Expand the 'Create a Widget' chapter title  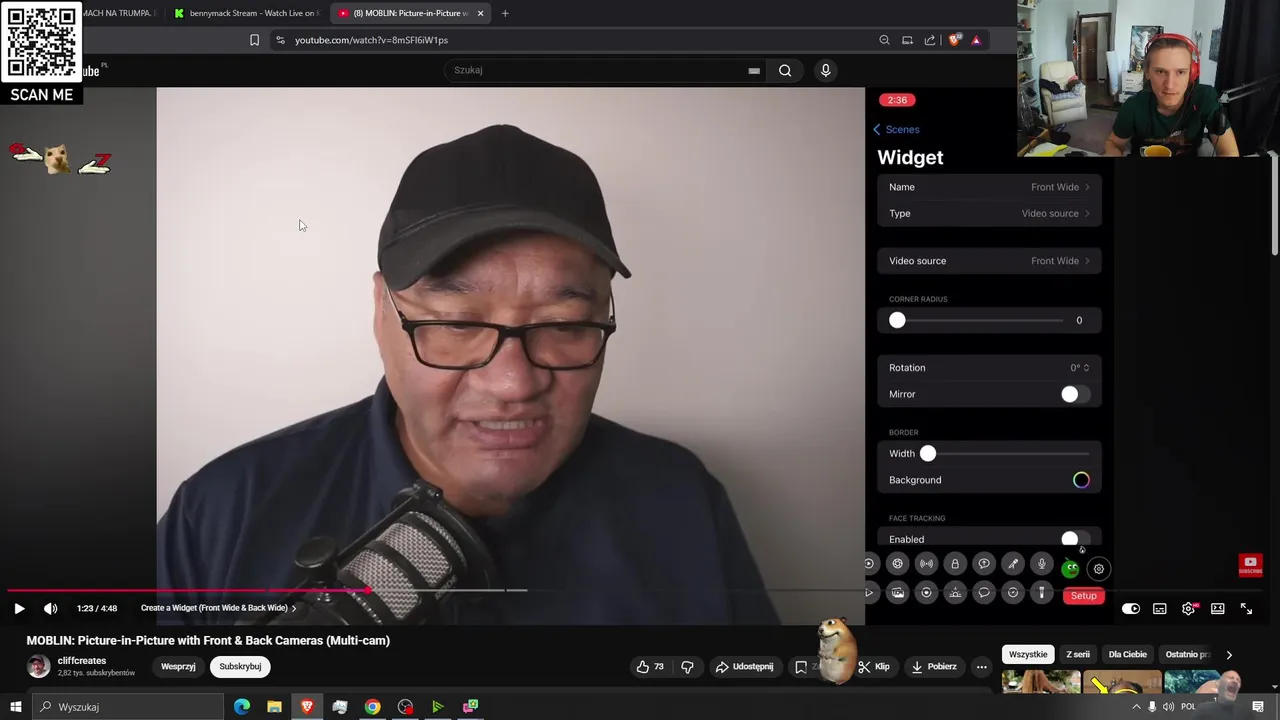(218, 608)
